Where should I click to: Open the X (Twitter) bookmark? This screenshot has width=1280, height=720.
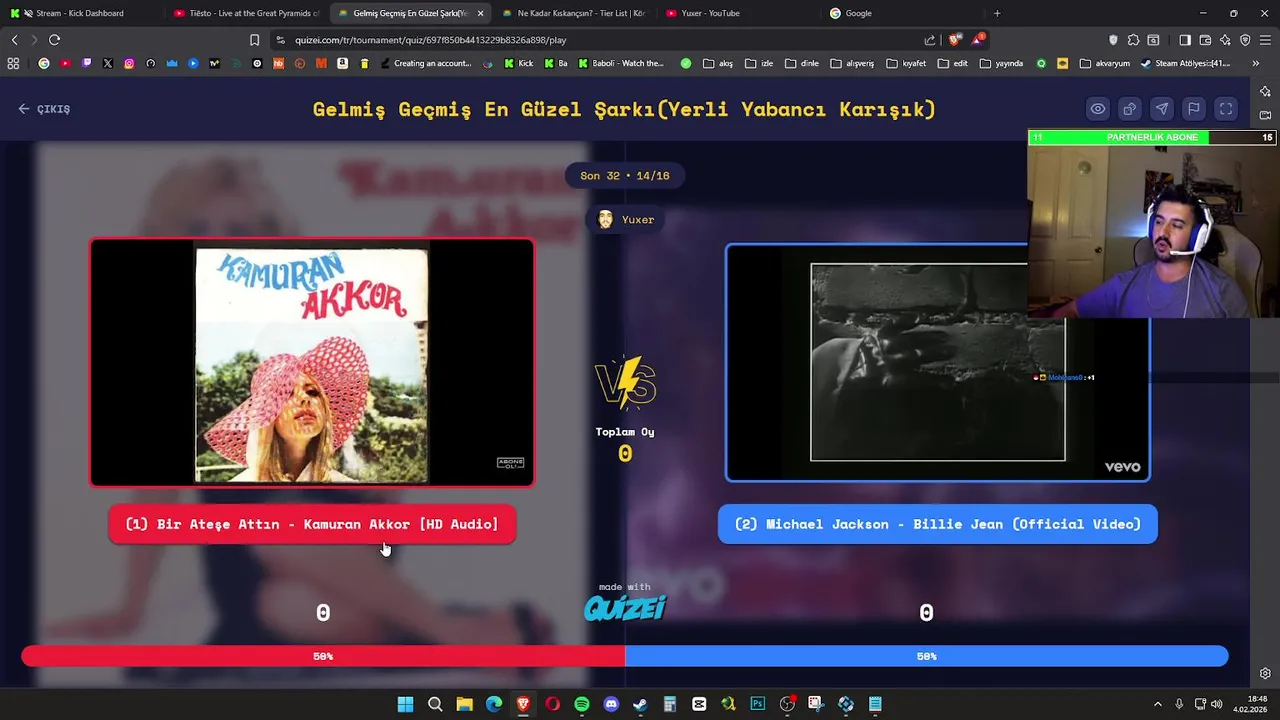coord(108,63)
